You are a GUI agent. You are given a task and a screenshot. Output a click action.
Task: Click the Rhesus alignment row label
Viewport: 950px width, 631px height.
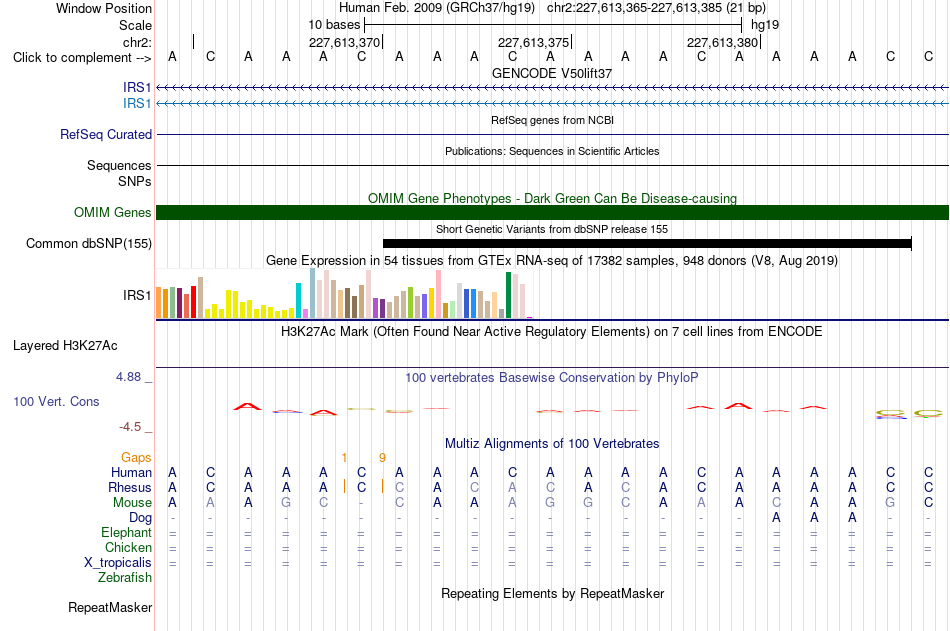(130, 487)
